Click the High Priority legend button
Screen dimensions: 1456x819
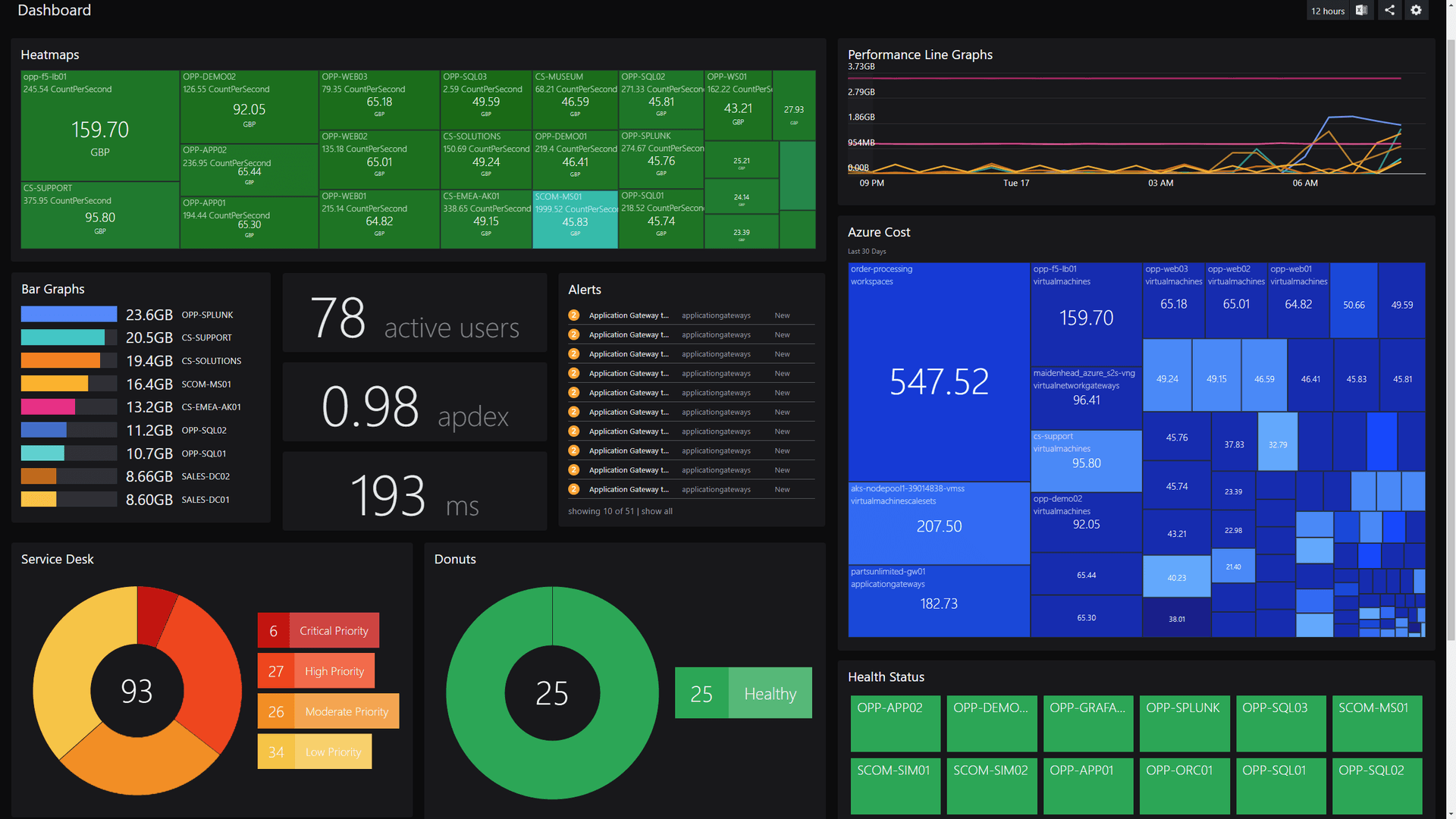click(317, 671)
